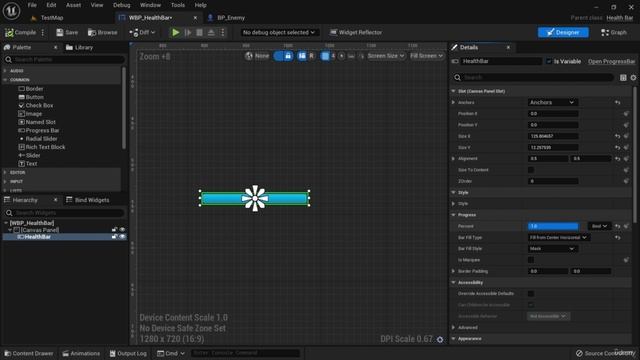Click the localization None globe button
The image size is (640, 360).
coord(257,56)
